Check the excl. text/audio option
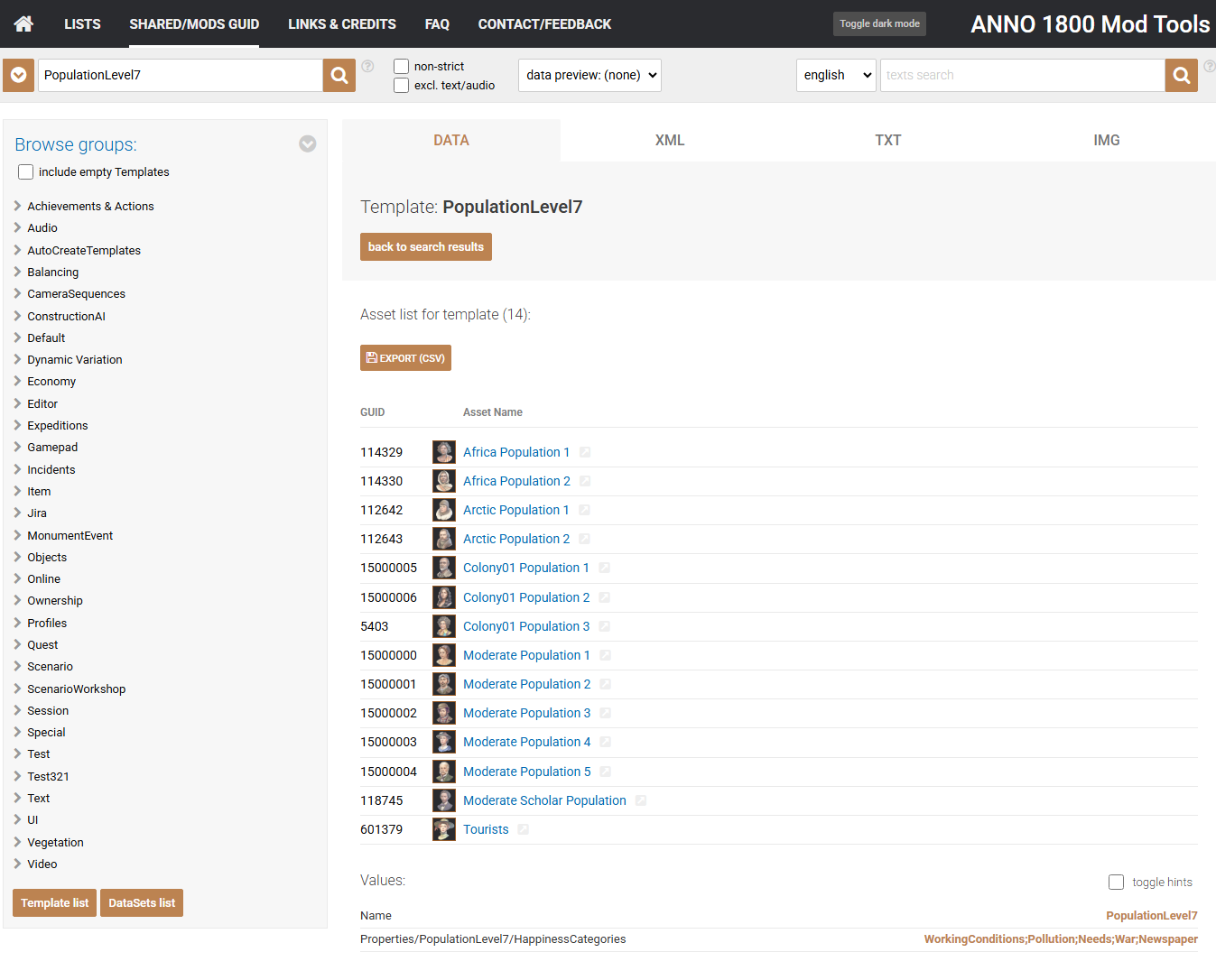1216x980 pixels. pyautogui.click(x=402, y=86)
